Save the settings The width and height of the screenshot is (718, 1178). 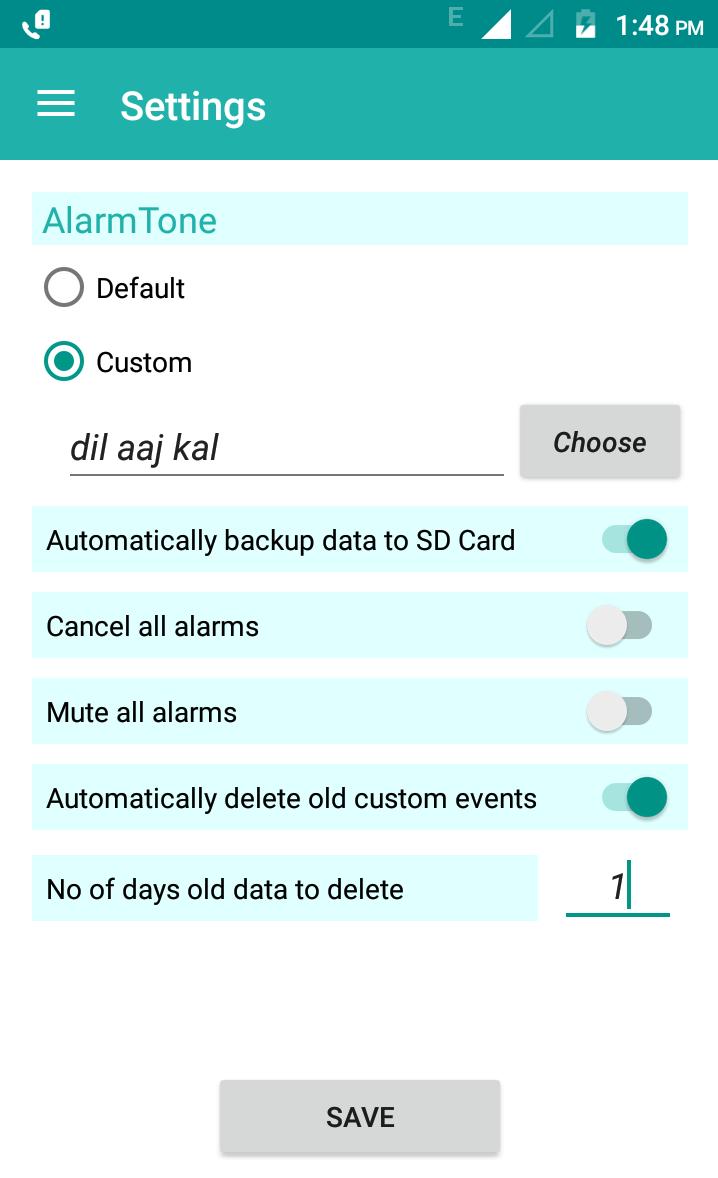pyautogui.click(x=360, y=1116)
